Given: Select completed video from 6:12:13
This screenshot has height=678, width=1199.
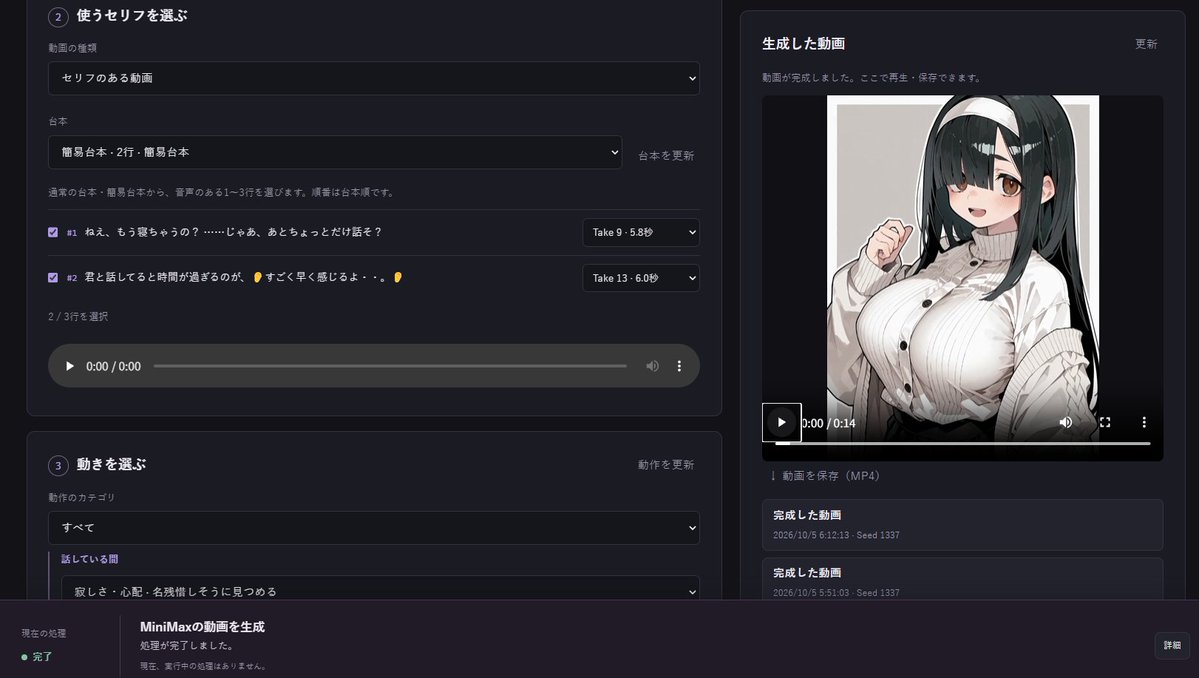Looking at the screenshot, I should pyautogui.click(x=962, y=524).
